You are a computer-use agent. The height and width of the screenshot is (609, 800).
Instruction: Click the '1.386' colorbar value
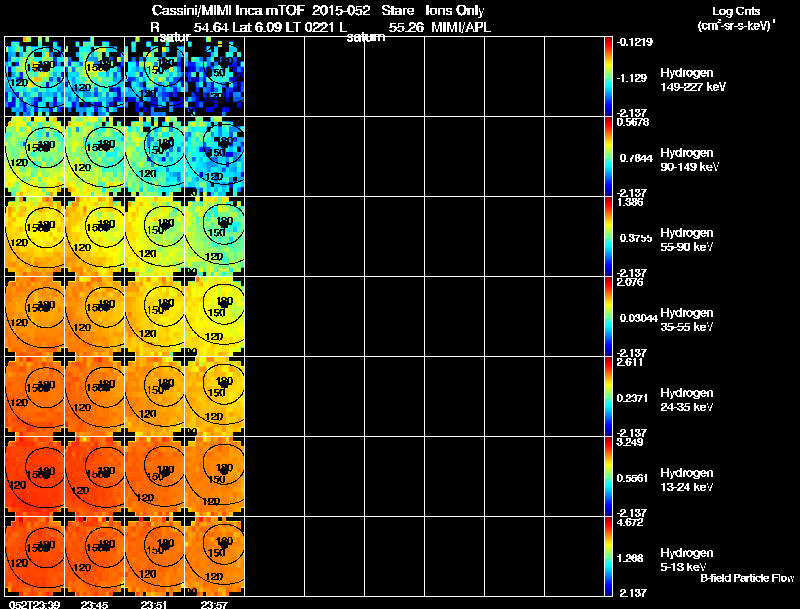(x=630, y=202)
